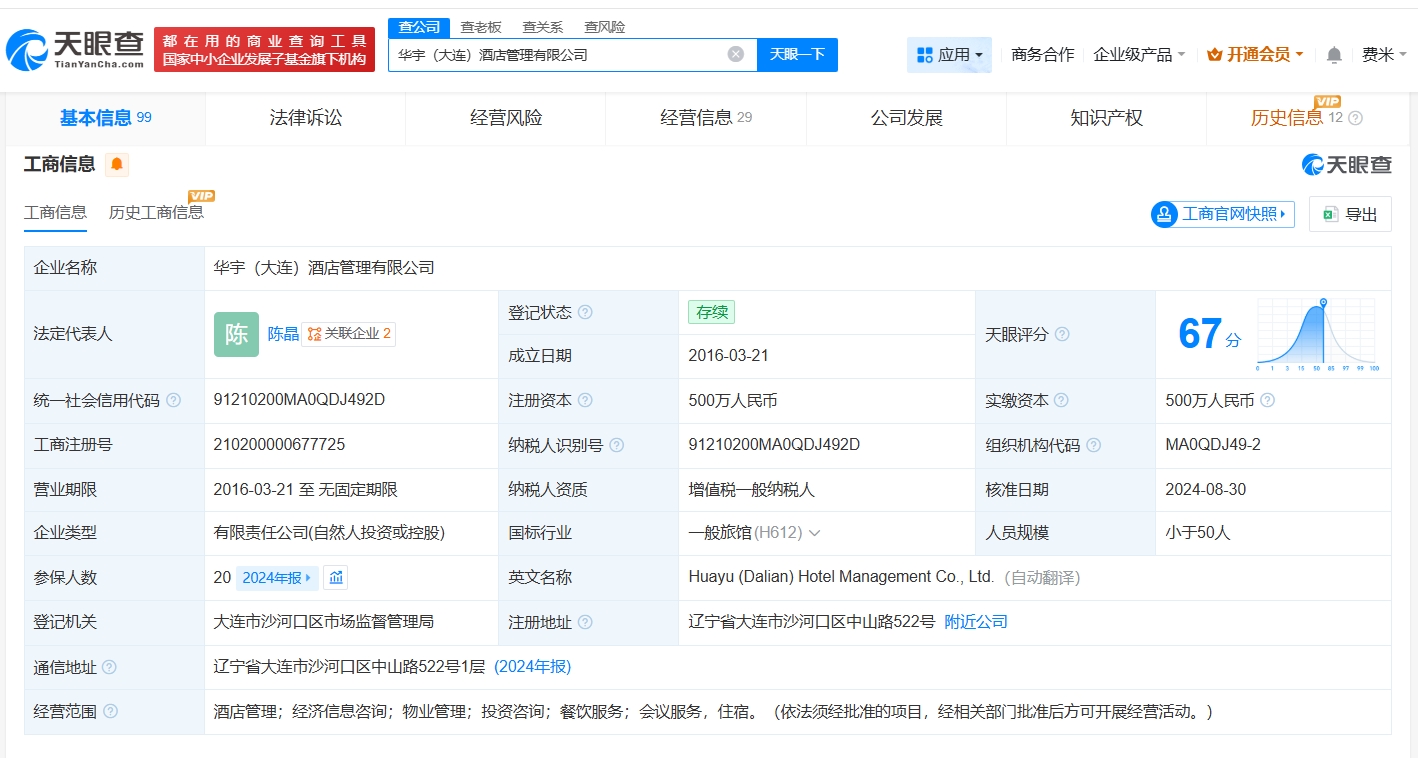Screen dimensions: 1418x758
Task: Open legal representative 陈晶 link
Action: (283, 334)
